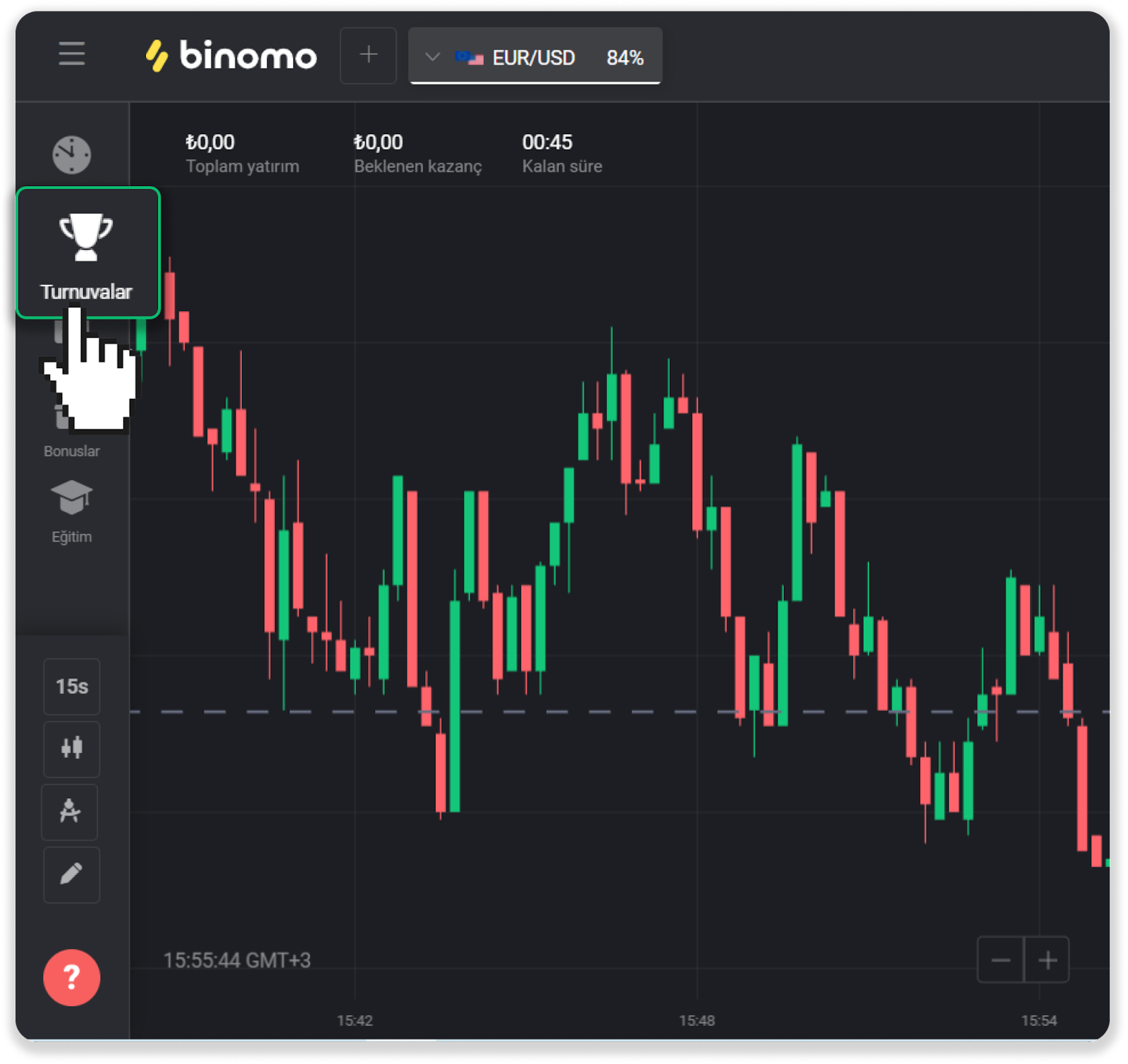
Task: Open Turnuvalar trophy section
Action: [x=87, y=252]
